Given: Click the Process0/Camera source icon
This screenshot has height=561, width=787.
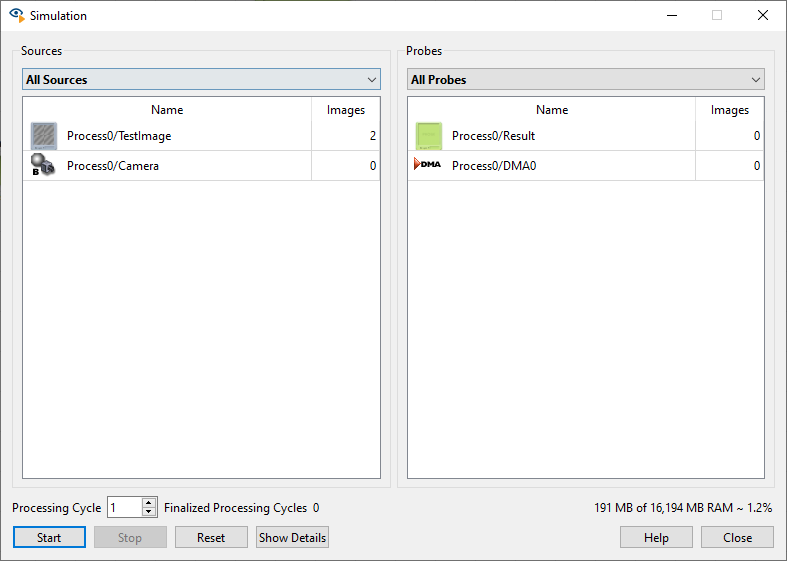Looking at the screenshot, I should coord(43,165).
